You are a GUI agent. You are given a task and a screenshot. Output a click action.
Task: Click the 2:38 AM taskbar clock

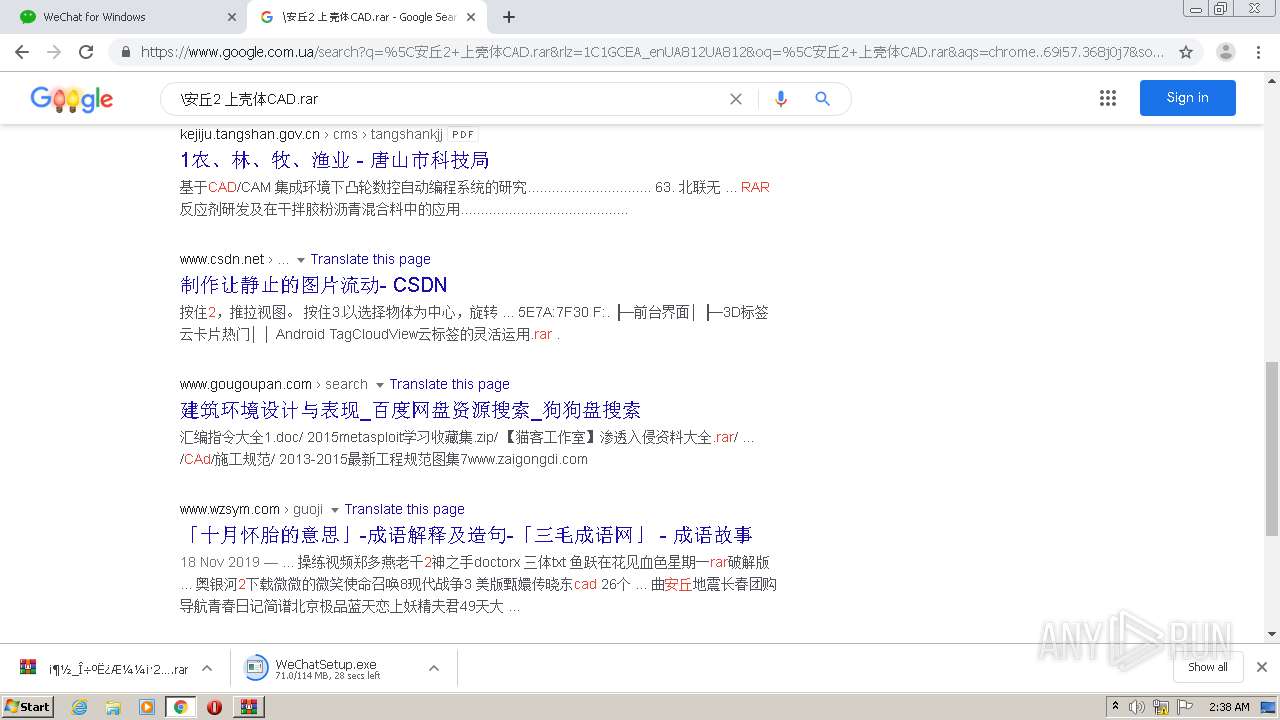(x=1229, y=707)
